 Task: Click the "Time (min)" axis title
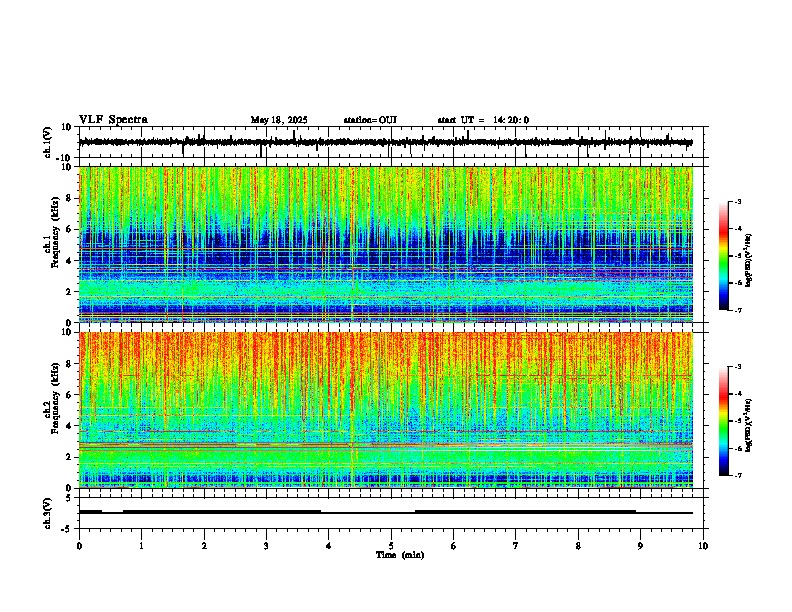(400, 555)
